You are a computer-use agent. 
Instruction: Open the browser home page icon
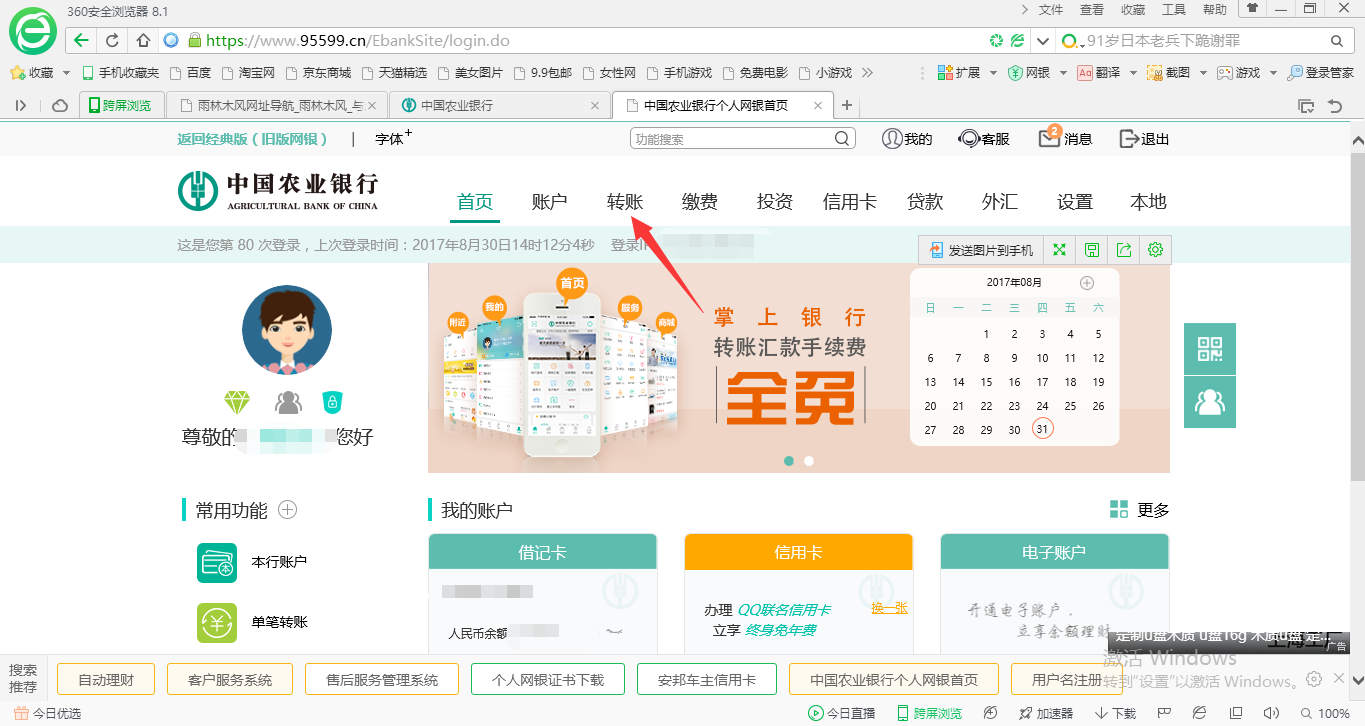tap(143, 41)
